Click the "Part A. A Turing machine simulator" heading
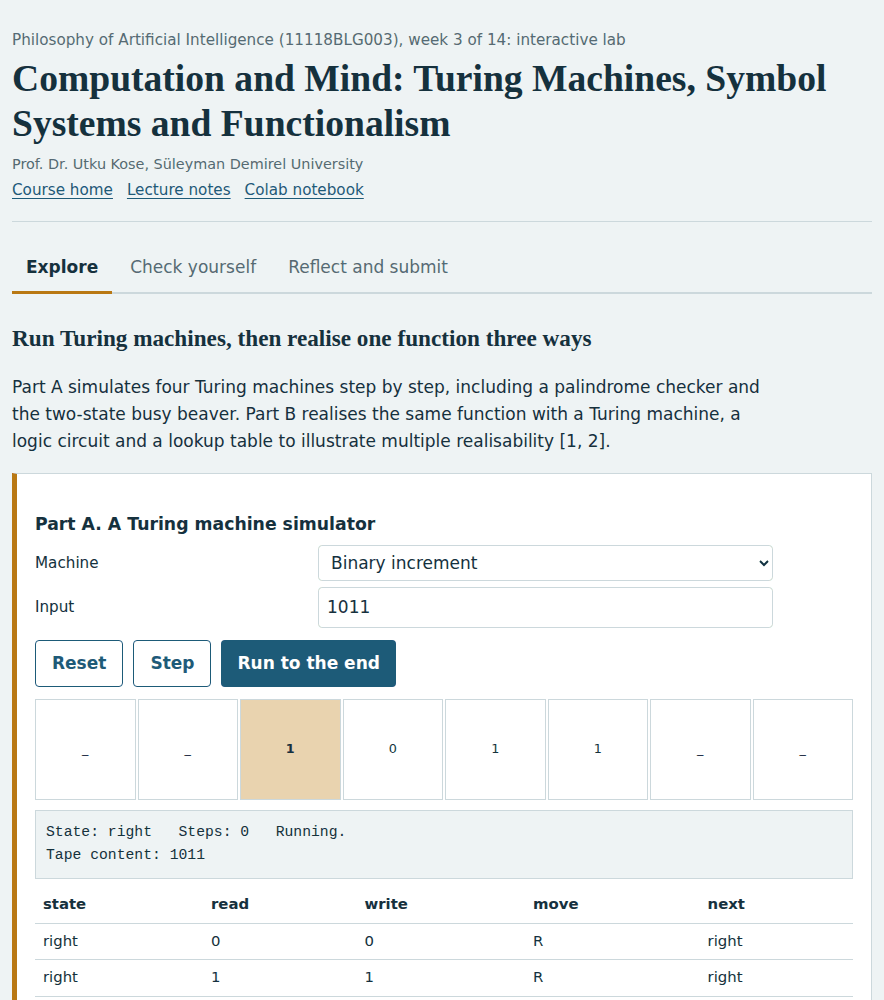884x1000 pixels. (205, 524)
